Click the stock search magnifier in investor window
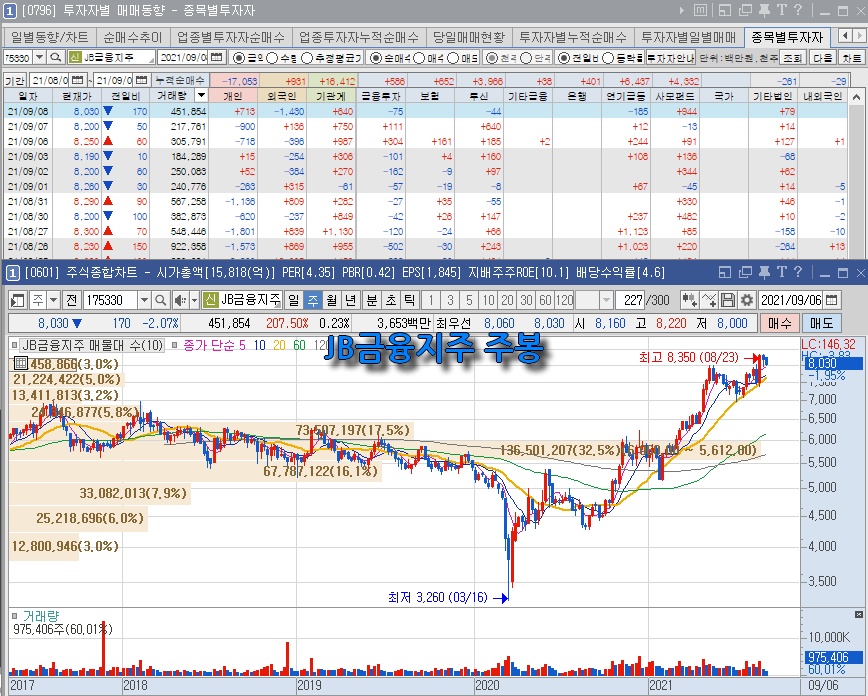 click(55, 58)
